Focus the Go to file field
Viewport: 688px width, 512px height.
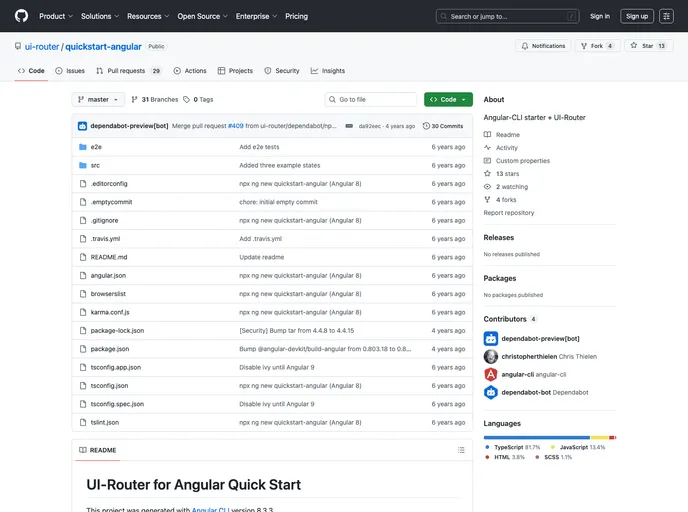click(370, 100)
